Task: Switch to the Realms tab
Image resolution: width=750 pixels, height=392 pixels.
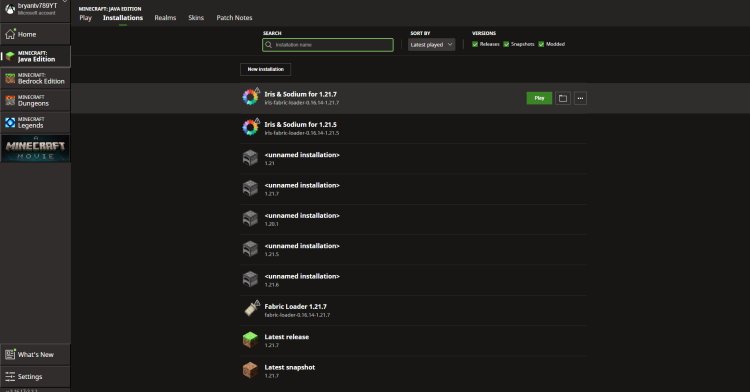Action: pyautogui.click(x=165, y=18)
